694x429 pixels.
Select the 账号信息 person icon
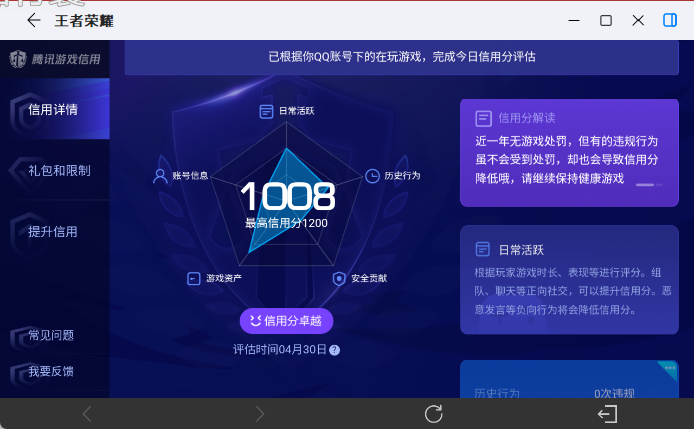tap(160, 176)
